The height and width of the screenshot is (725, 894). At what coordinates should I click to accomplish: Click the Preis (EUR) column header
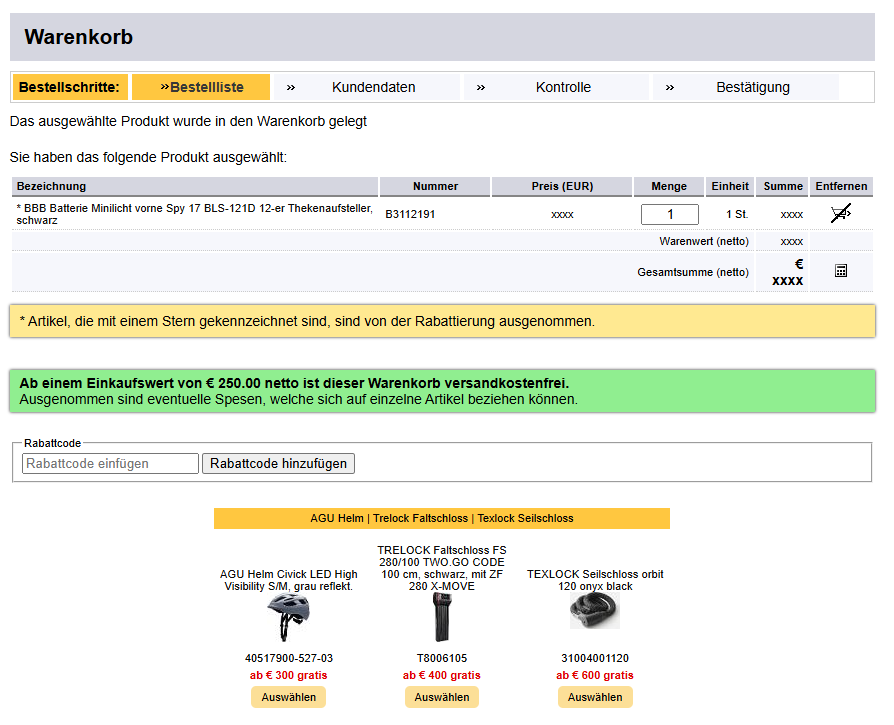point(562,186)
